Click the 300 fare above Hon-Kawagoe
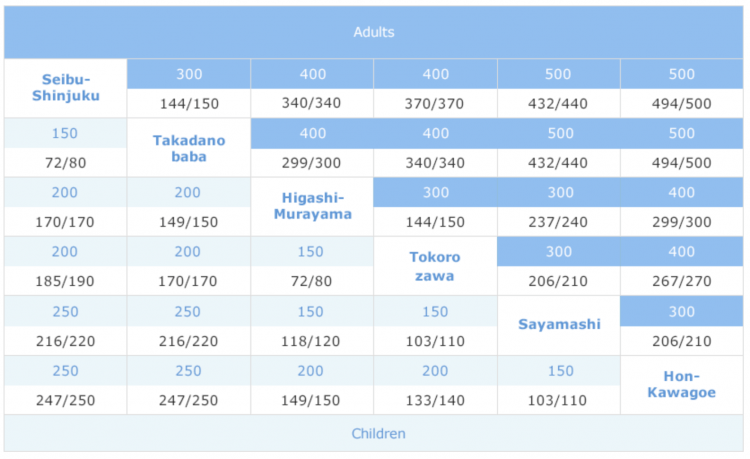This screenshot has width=750, height=459. click(x=682, y=311)
